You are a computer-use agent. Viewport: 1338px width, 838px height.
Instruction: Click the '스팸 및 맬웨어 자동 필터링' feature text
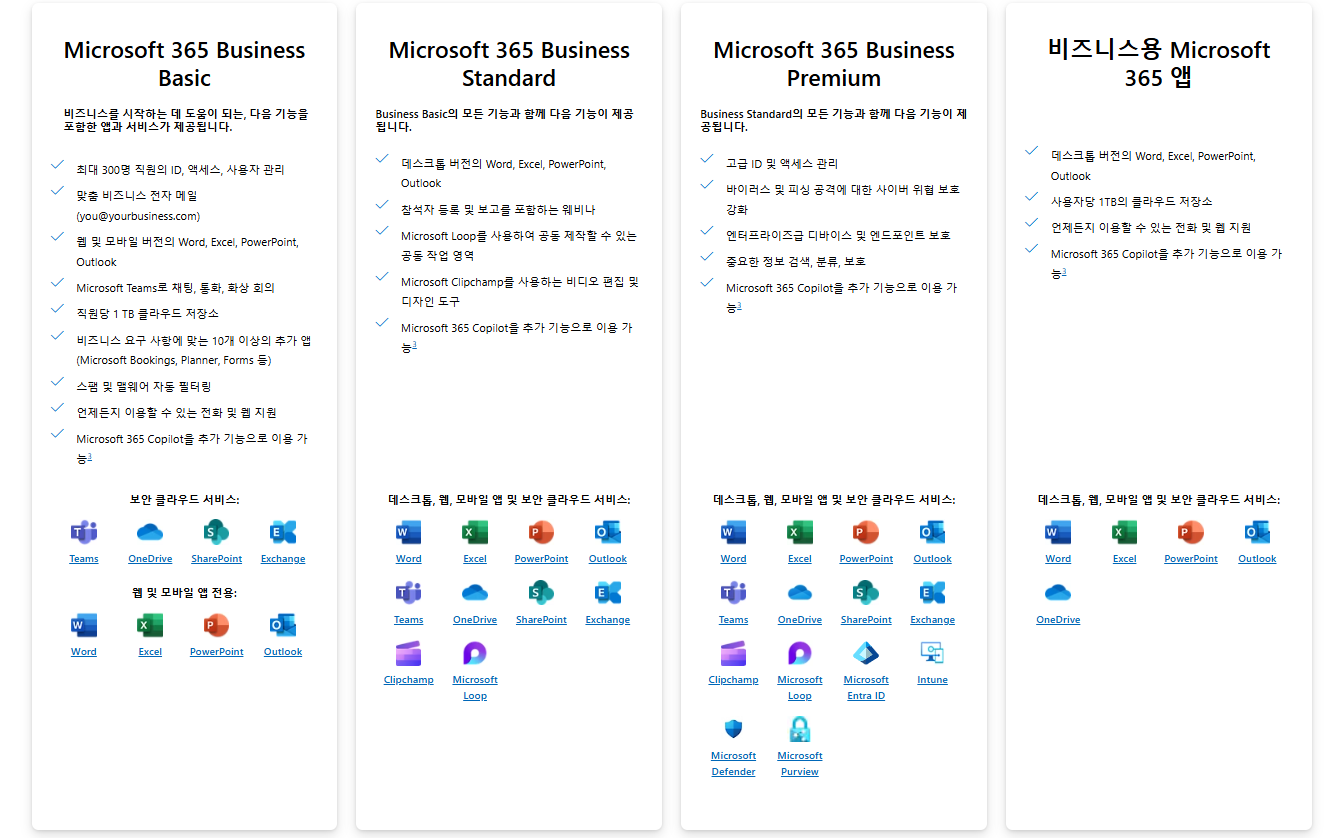click(x=144, y=386)
